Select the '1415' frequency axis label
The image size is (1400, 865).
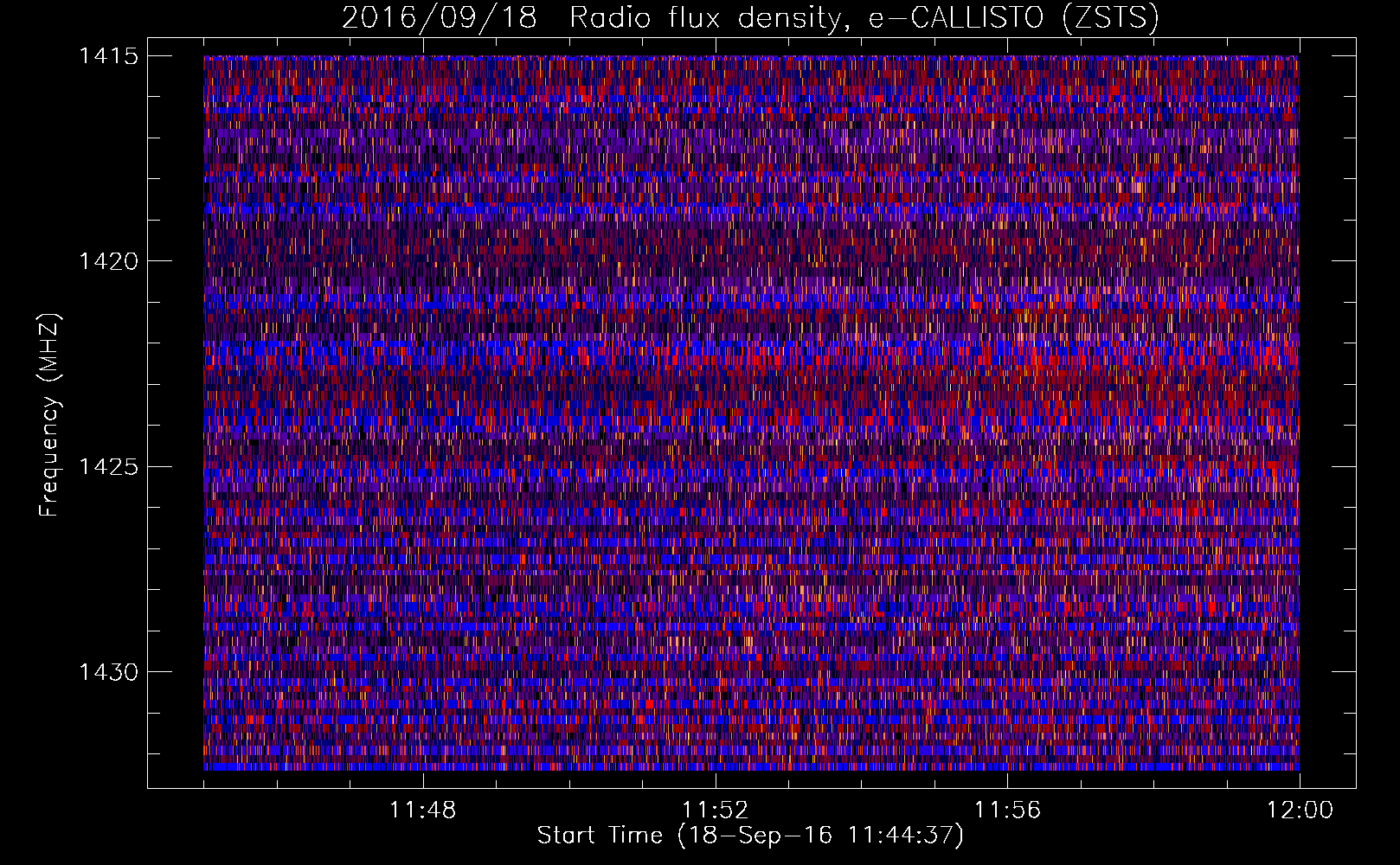pyautogui.click(x=108, y=56)
